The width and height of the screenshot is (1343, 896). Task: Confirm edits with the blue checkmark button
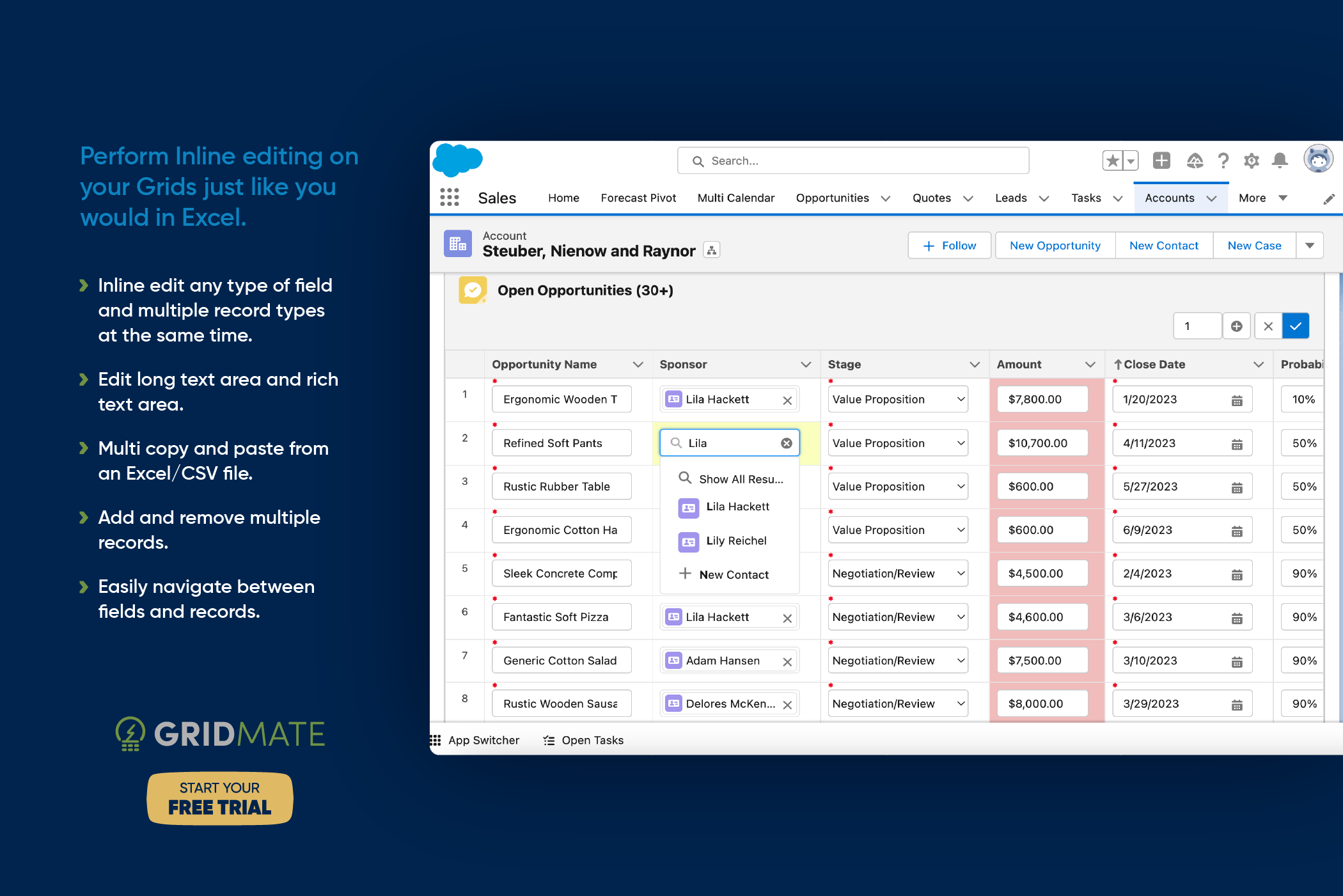pyautogui.click(x=1296, y=326)
